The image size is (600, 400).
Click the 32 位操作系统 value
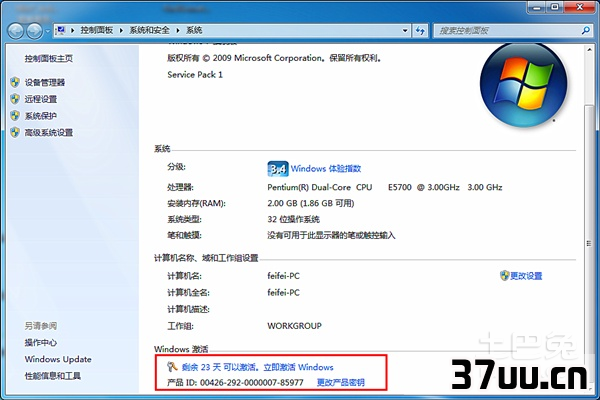[x=293, y=219]
